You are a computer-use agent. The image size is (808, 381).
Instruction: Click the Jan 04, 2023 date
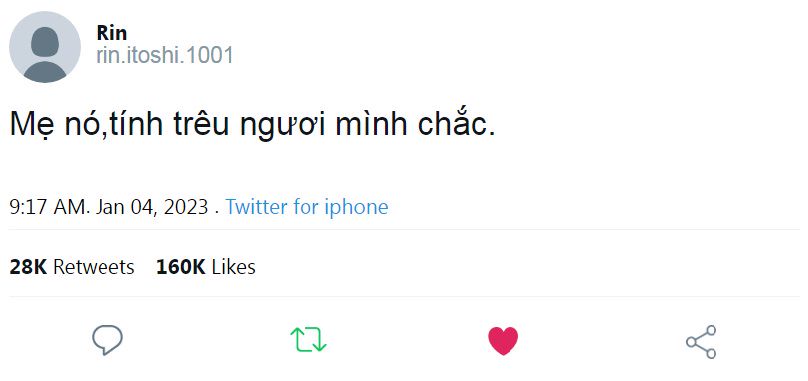[152, 207]
